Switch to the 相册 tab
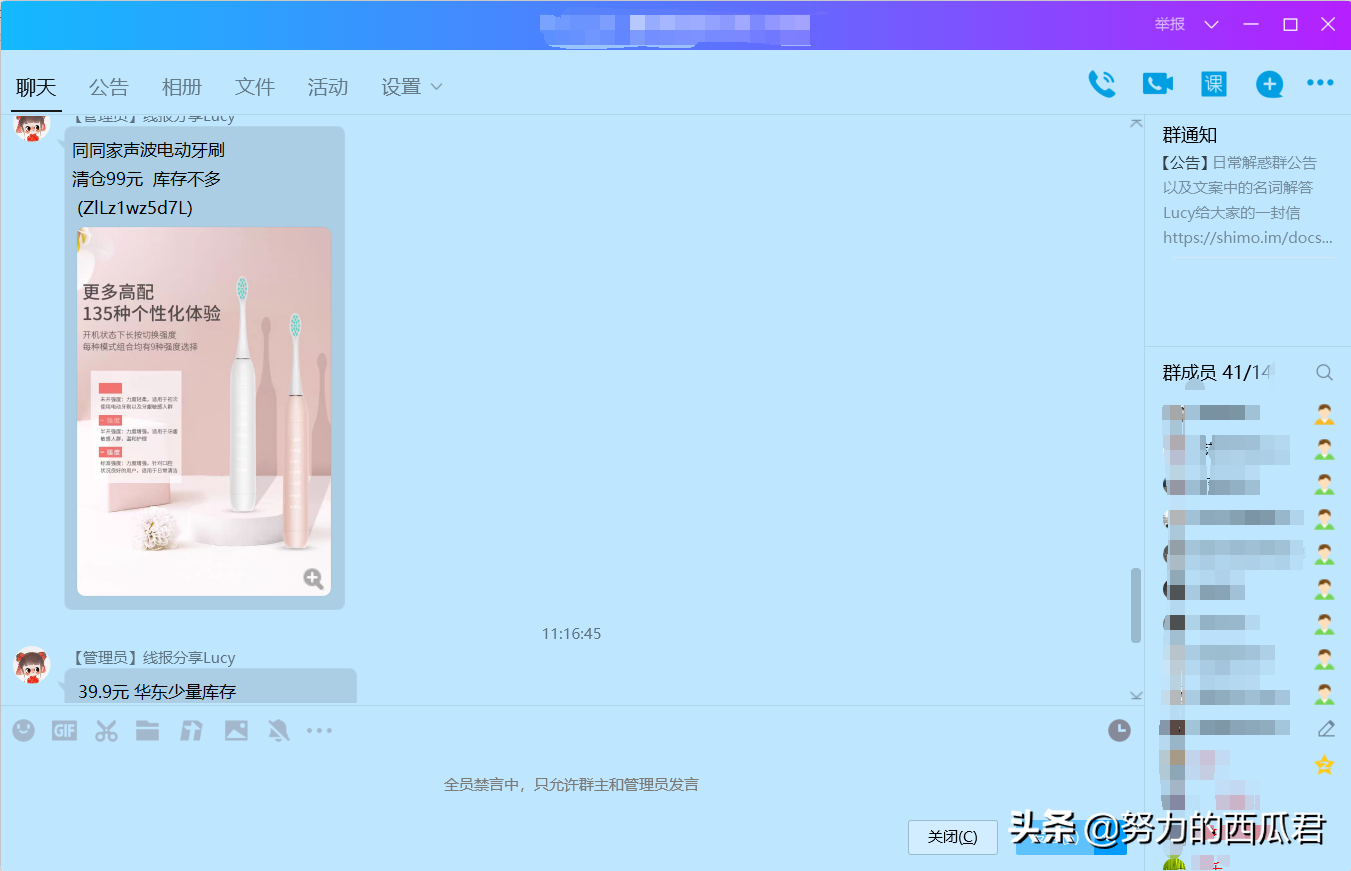Image resolution: width=1351 pixels, height=871 pixels. pyautogui.click(x=182, y=86)
